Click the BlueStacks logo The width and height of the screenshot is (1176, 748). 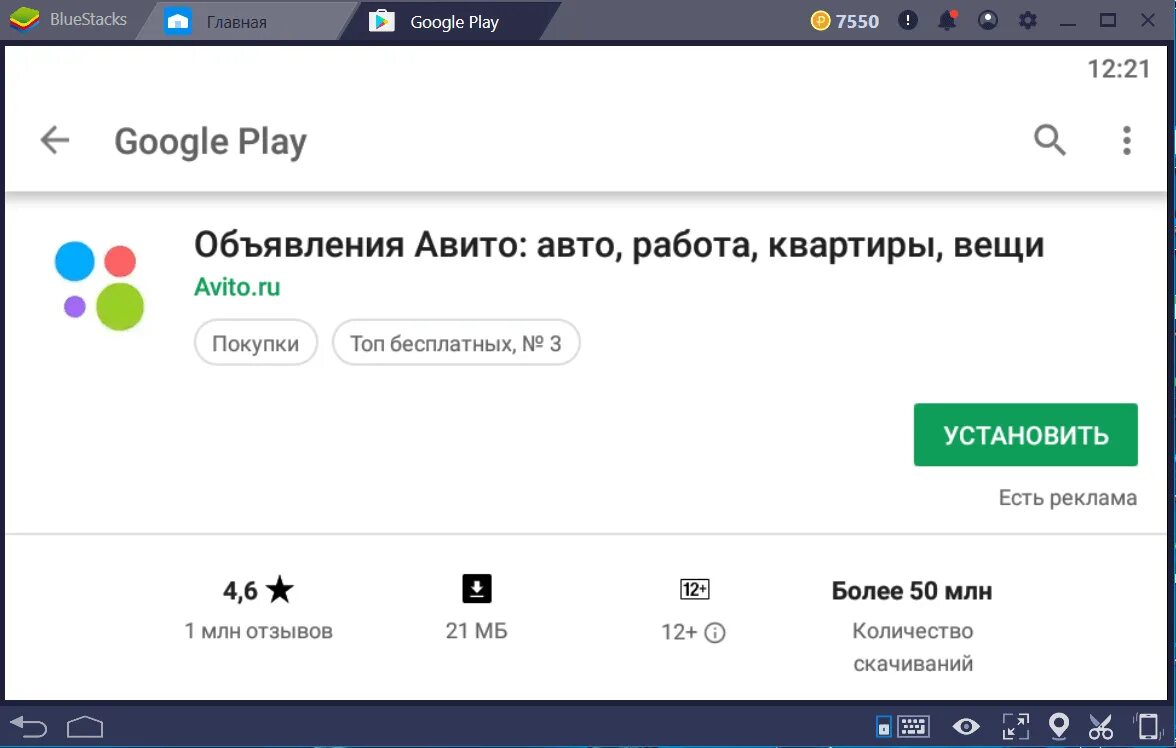pyautogui.click(x=25, y=20)
